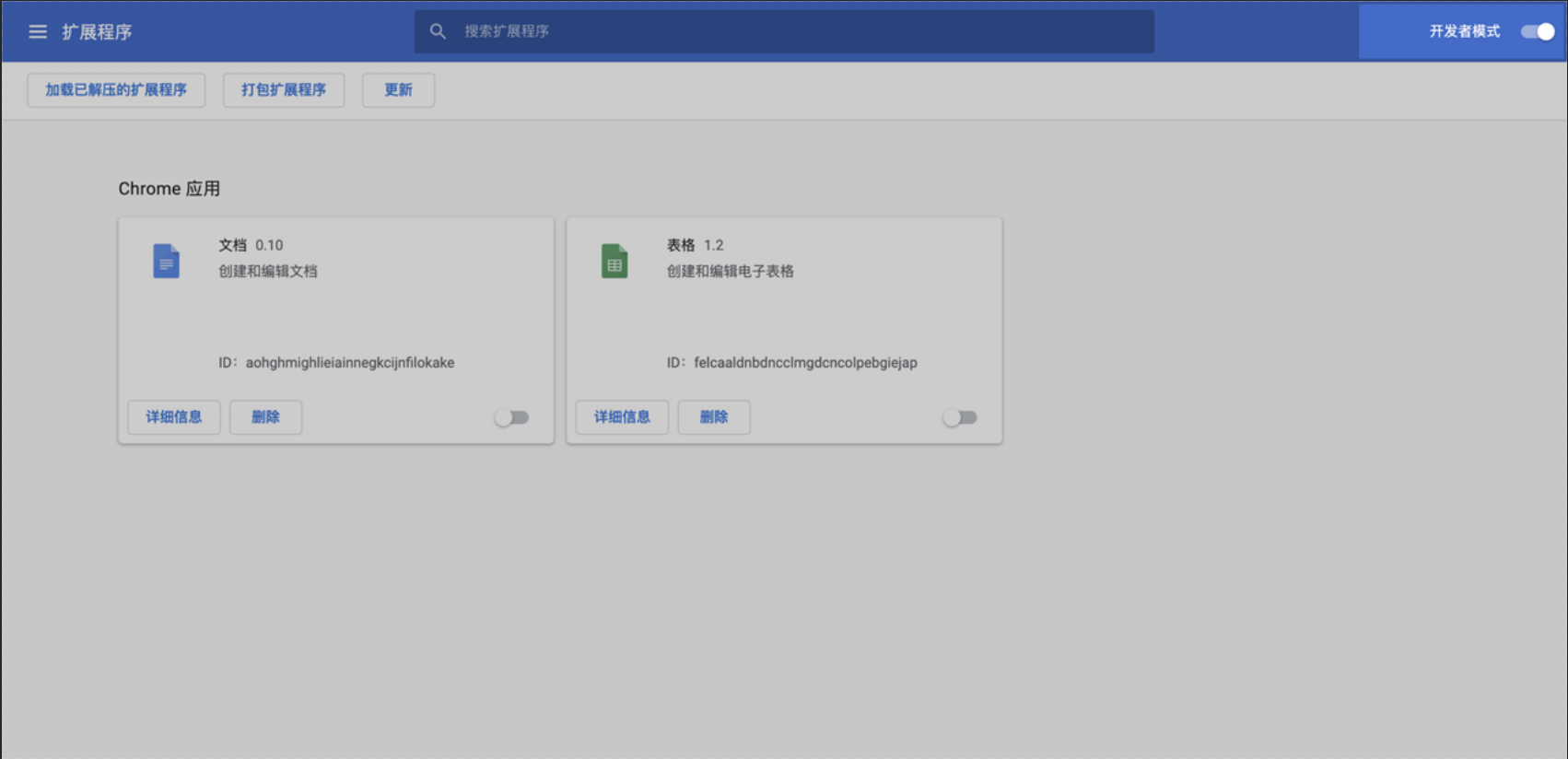This screenshot has height=759, width=1568.
Task: Open 详细信息 for the 表格 app
Action: [622, 417]
